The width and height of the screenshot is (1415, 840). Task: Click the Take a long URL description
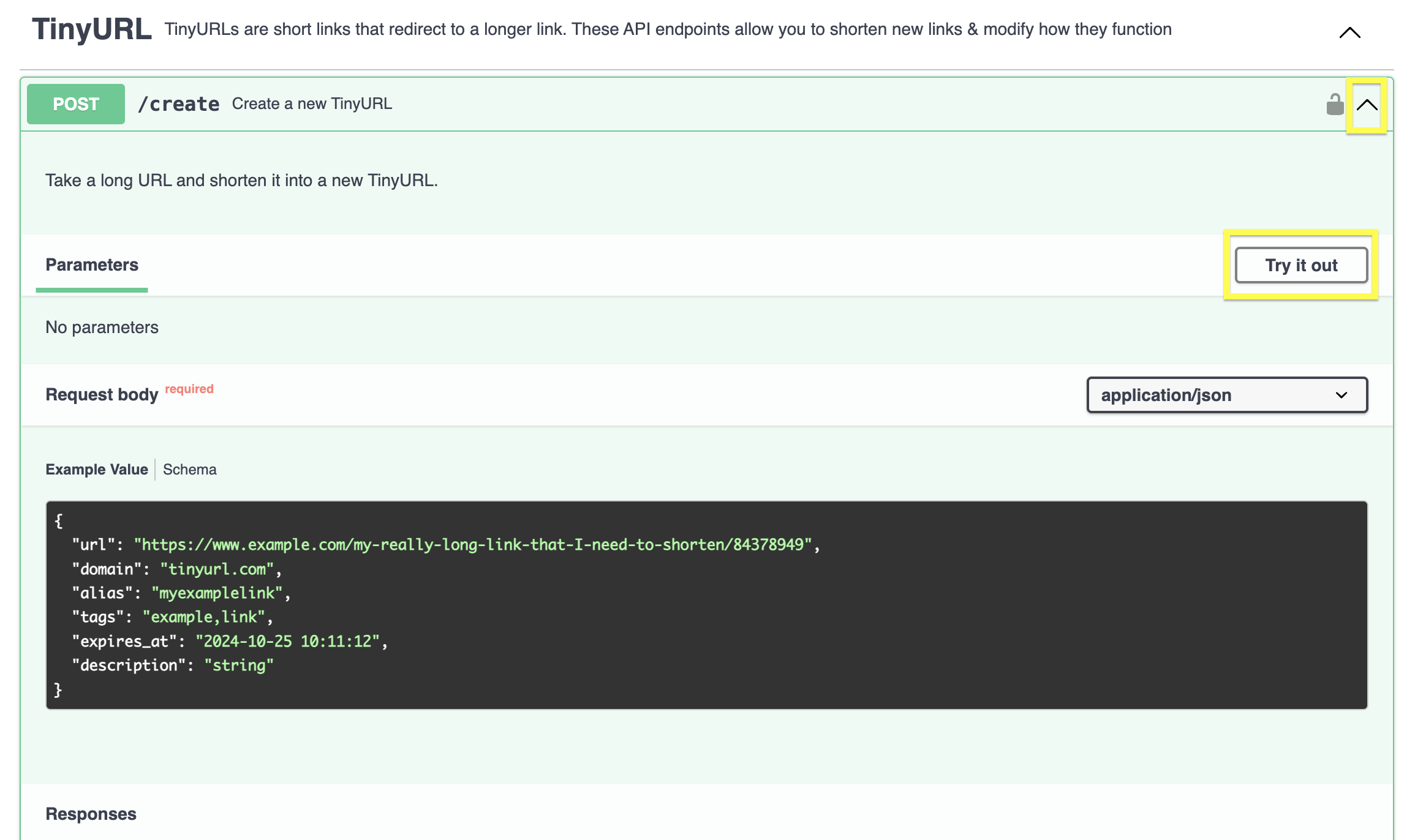tap(241, 181)
